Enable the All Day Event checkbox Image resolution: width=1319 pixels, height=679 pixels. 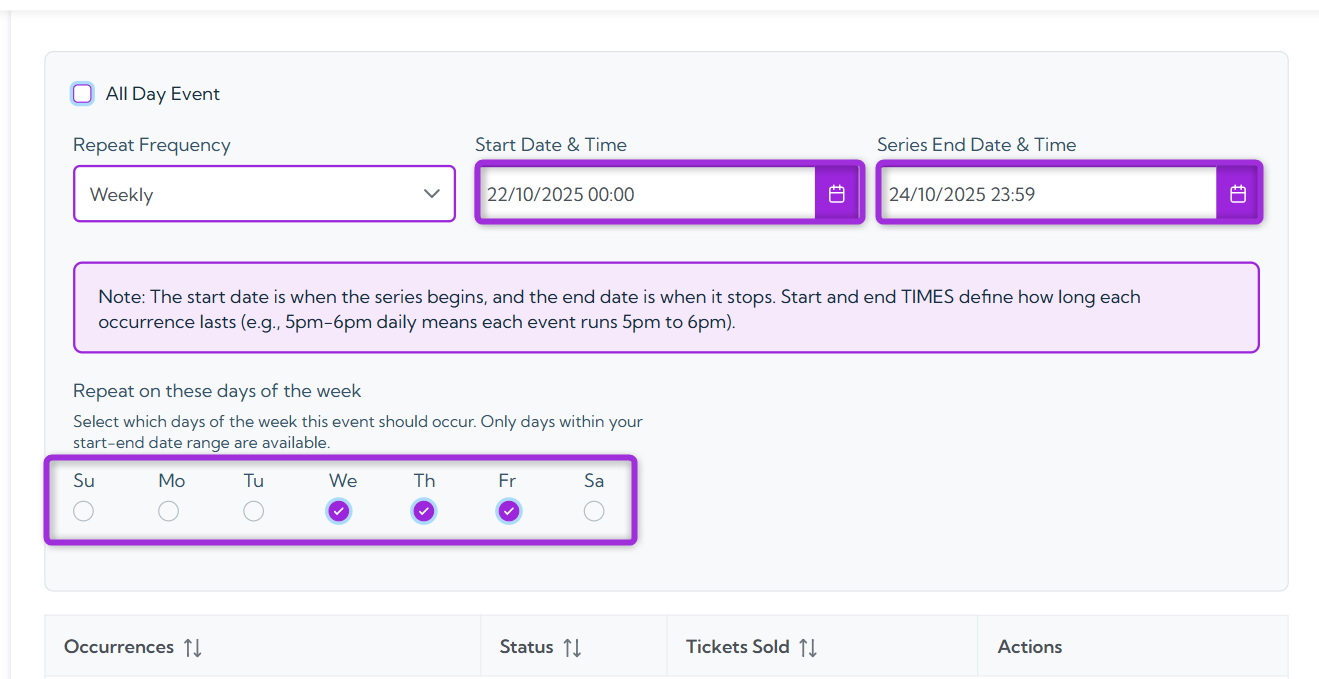(x=83, y=94)
